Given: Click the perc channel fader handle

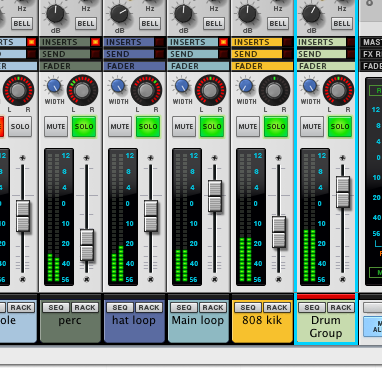Looking at the screenshot, I should [x=87, y=245].
